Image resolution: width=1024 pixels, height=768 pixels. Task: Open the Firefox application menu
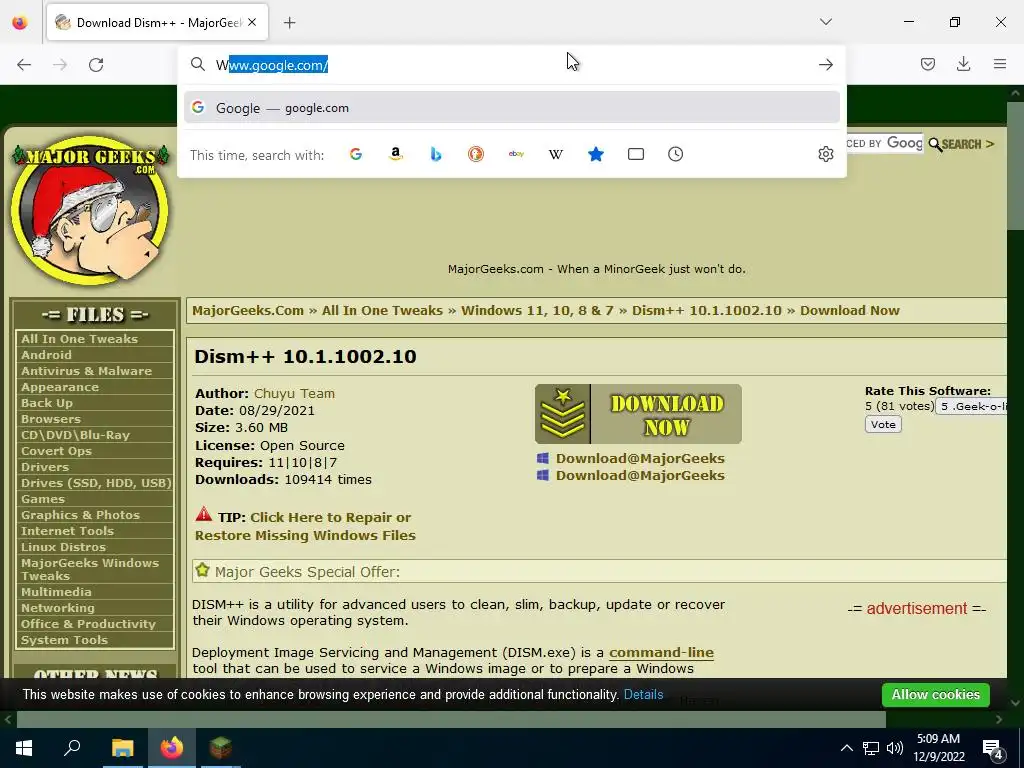tap(999, 64)
